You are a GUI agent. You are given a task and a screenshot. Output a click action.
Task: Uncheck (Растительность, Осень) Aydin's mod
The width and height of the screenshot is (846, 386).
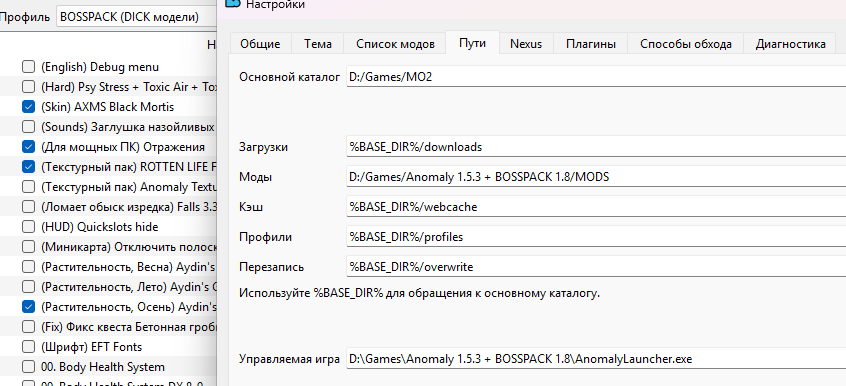28,307
